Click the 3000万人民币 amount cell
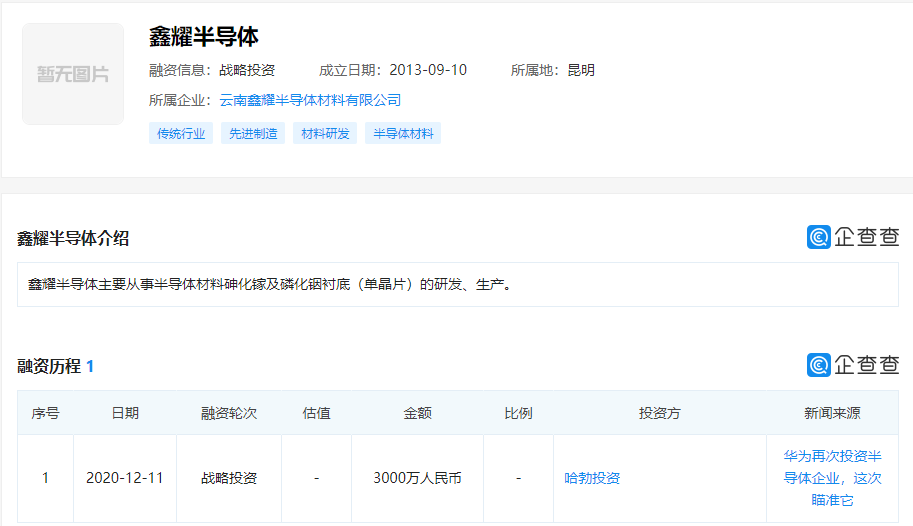 [417, 478]
